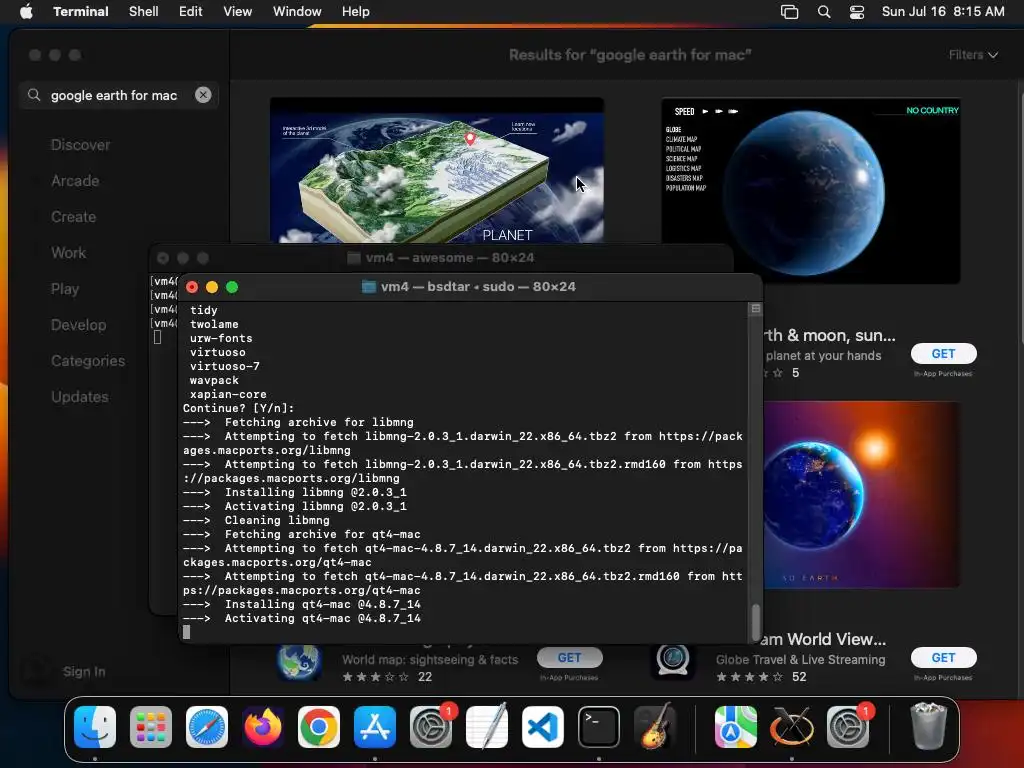
Task: Click the split pane icon in bsdtar terminal
Action: [756, 308]
